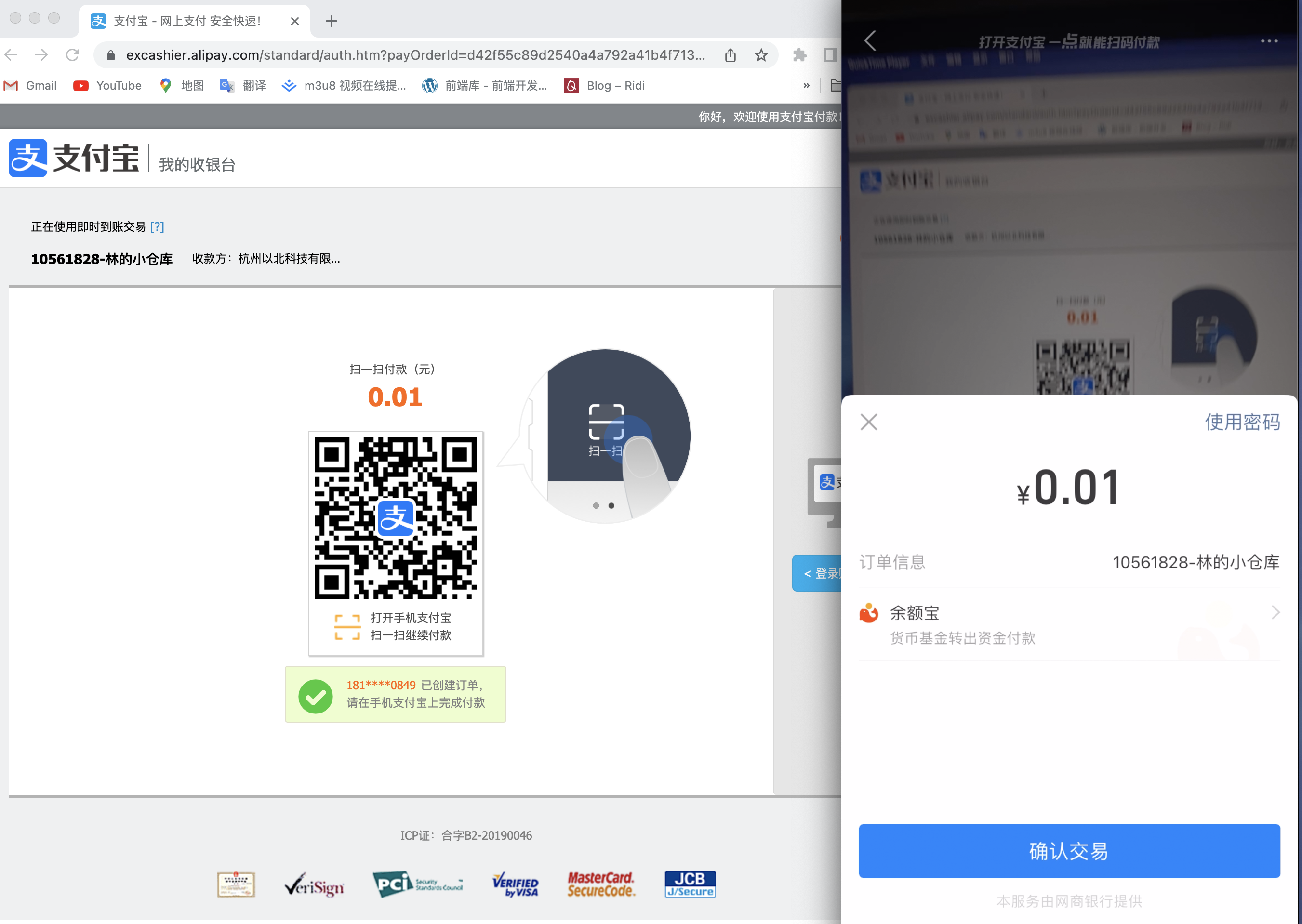Image resolution: width=1302 pixels, height=924 pixels.
Task: Open the YouTube bookmark
Action: [x=107, y=86]
